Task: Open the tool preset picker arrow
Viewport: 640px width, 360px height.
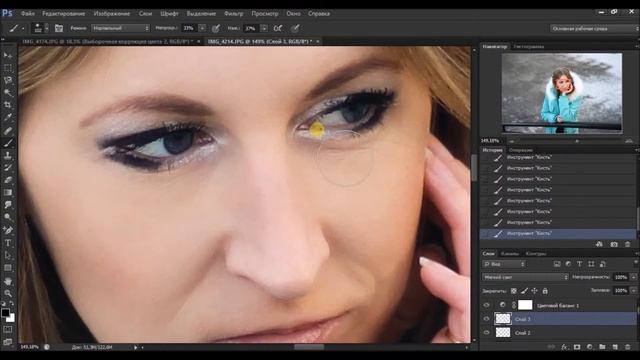Action: tap(23, 29)
